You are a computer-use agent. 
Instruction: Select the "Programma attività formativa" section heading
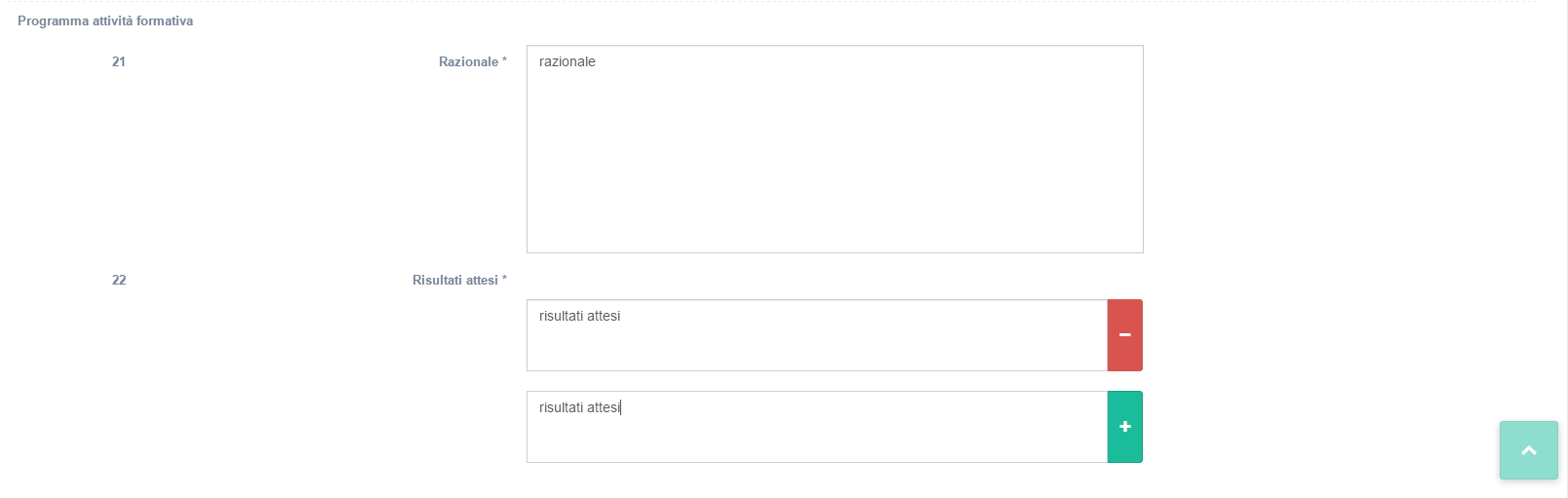click(105, 20)
